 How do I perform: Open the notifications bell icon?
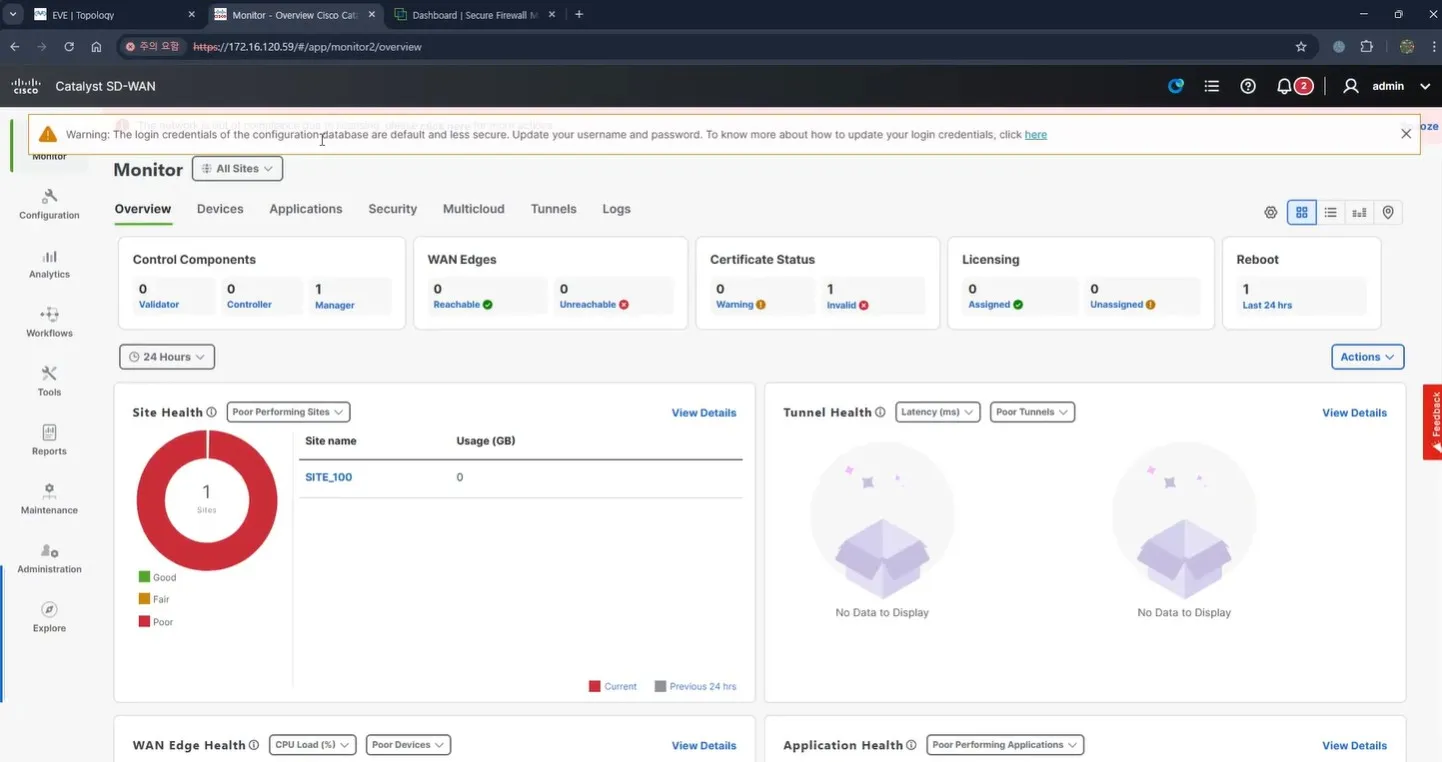(1285, 86)
